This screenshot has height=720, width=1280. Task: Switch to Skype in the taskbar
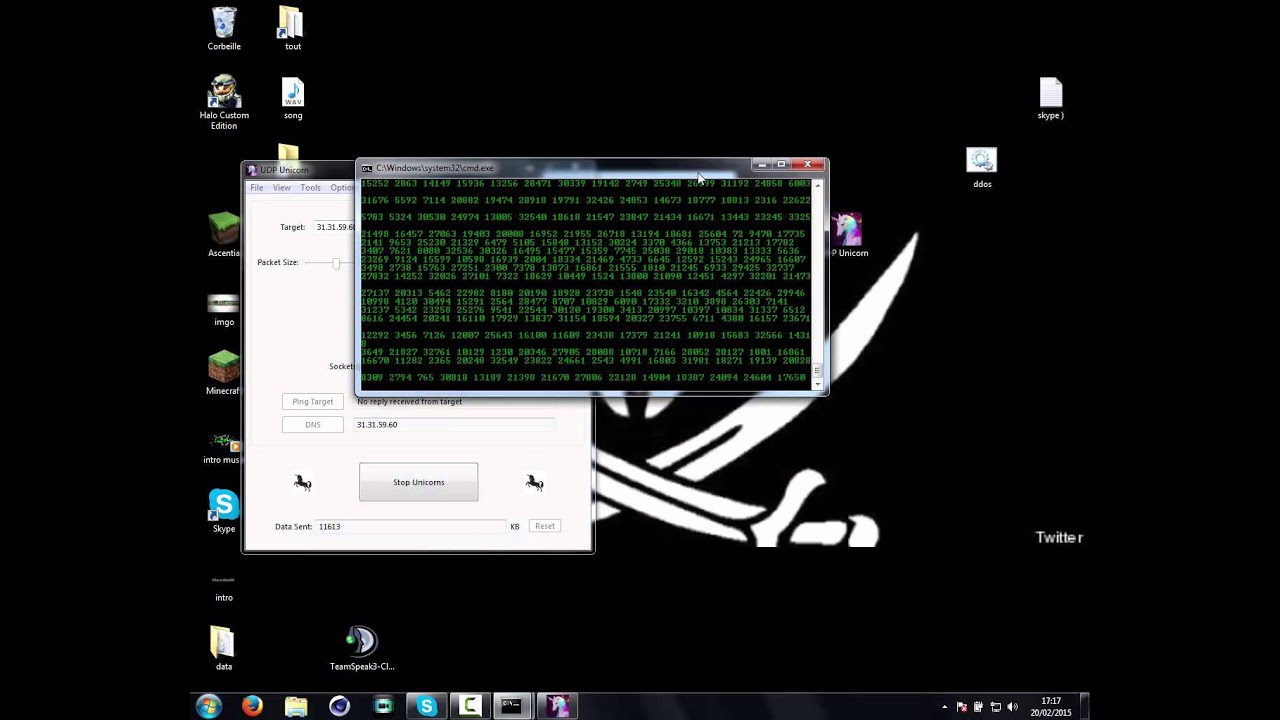click(427, 707)
